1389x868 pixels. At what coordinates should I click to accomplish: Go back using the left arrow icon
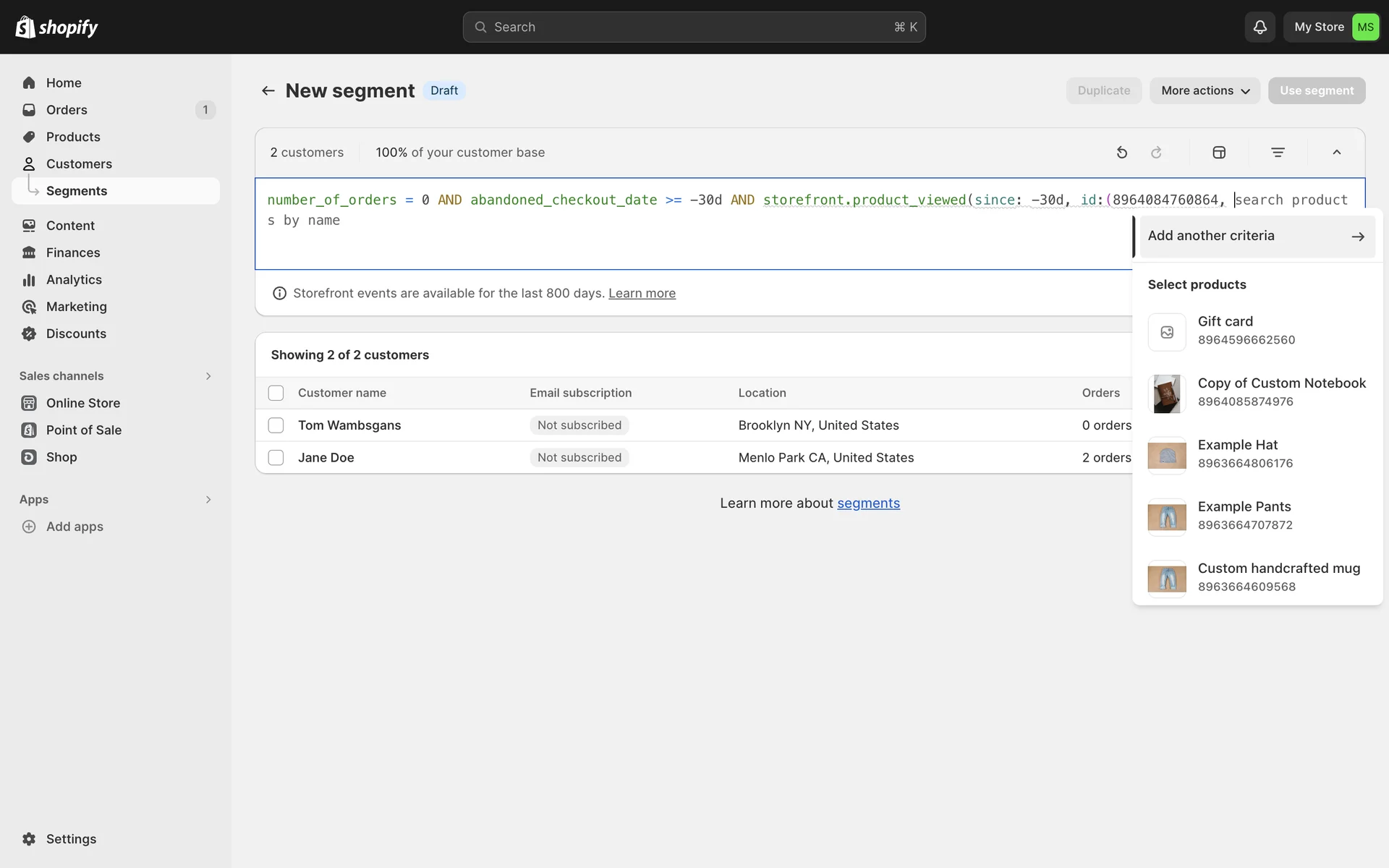pyautogui.click(x=268, y=90)
